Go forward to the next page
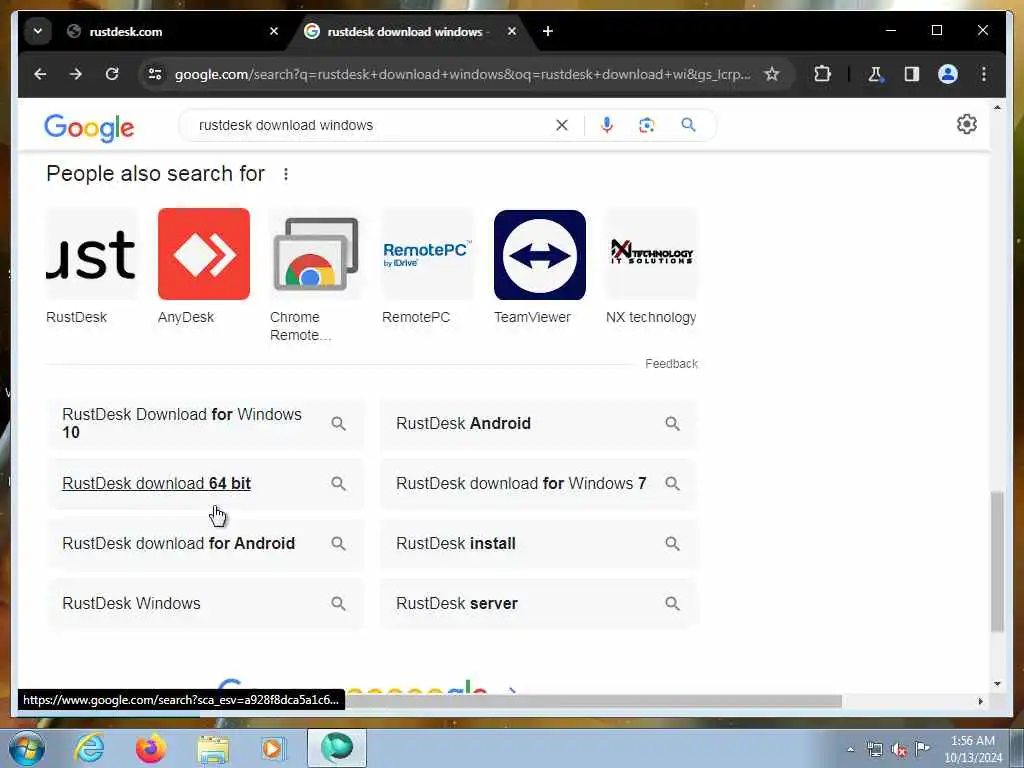This screenshot has width=1024, height=768. coord(76,74)
